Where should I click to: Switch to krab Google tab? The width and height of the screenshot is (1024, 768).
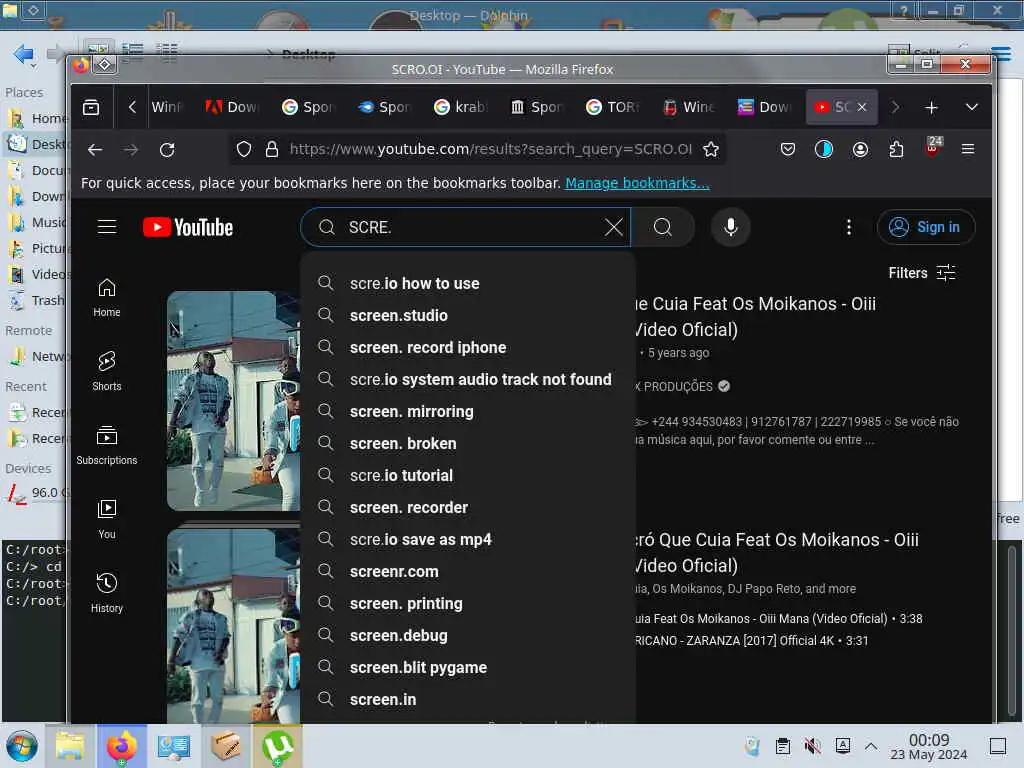pyautogui.click(x=460, y=107)
